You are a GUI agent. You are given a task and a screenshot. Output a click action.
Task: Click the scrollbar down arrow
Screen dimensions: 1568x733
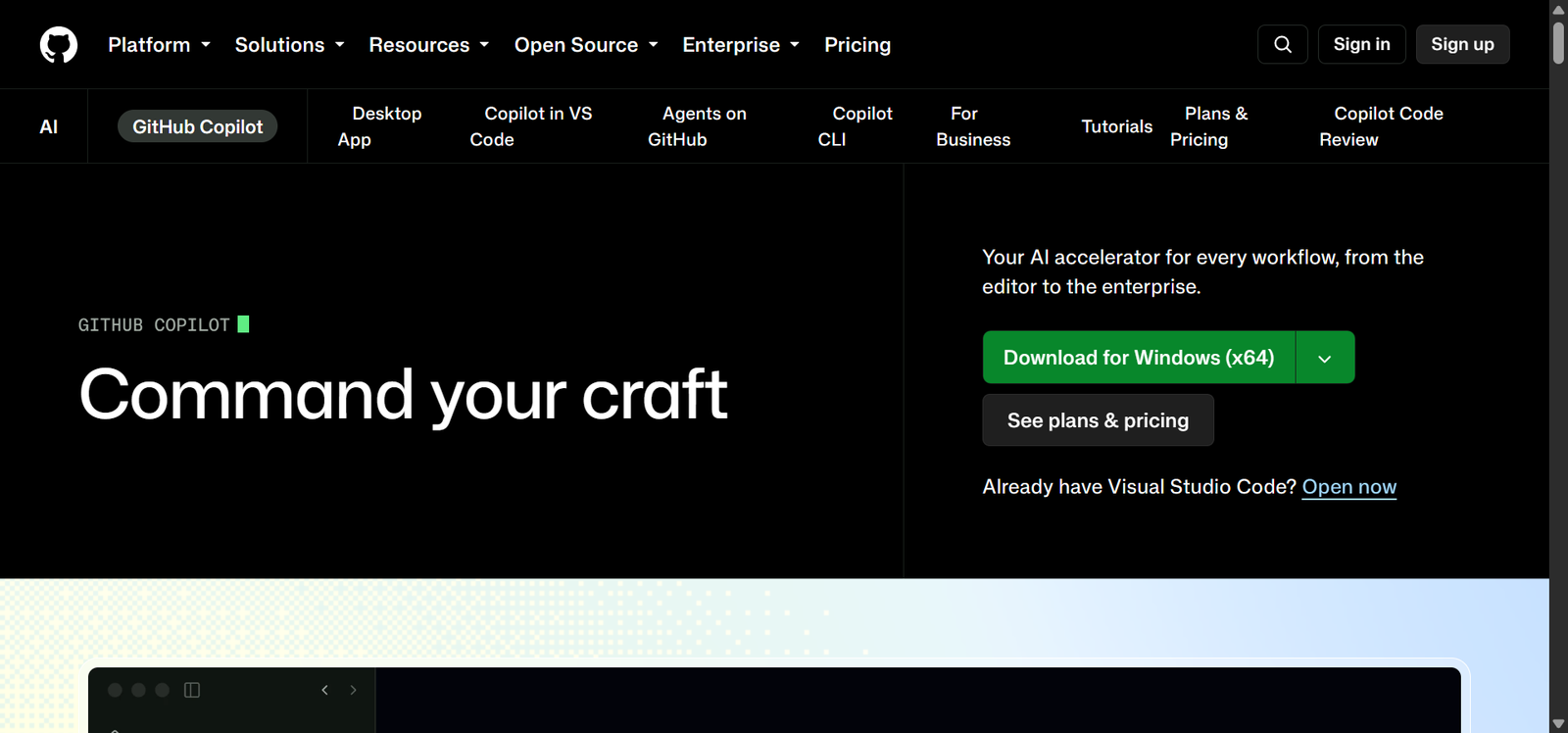point(1558,724)
